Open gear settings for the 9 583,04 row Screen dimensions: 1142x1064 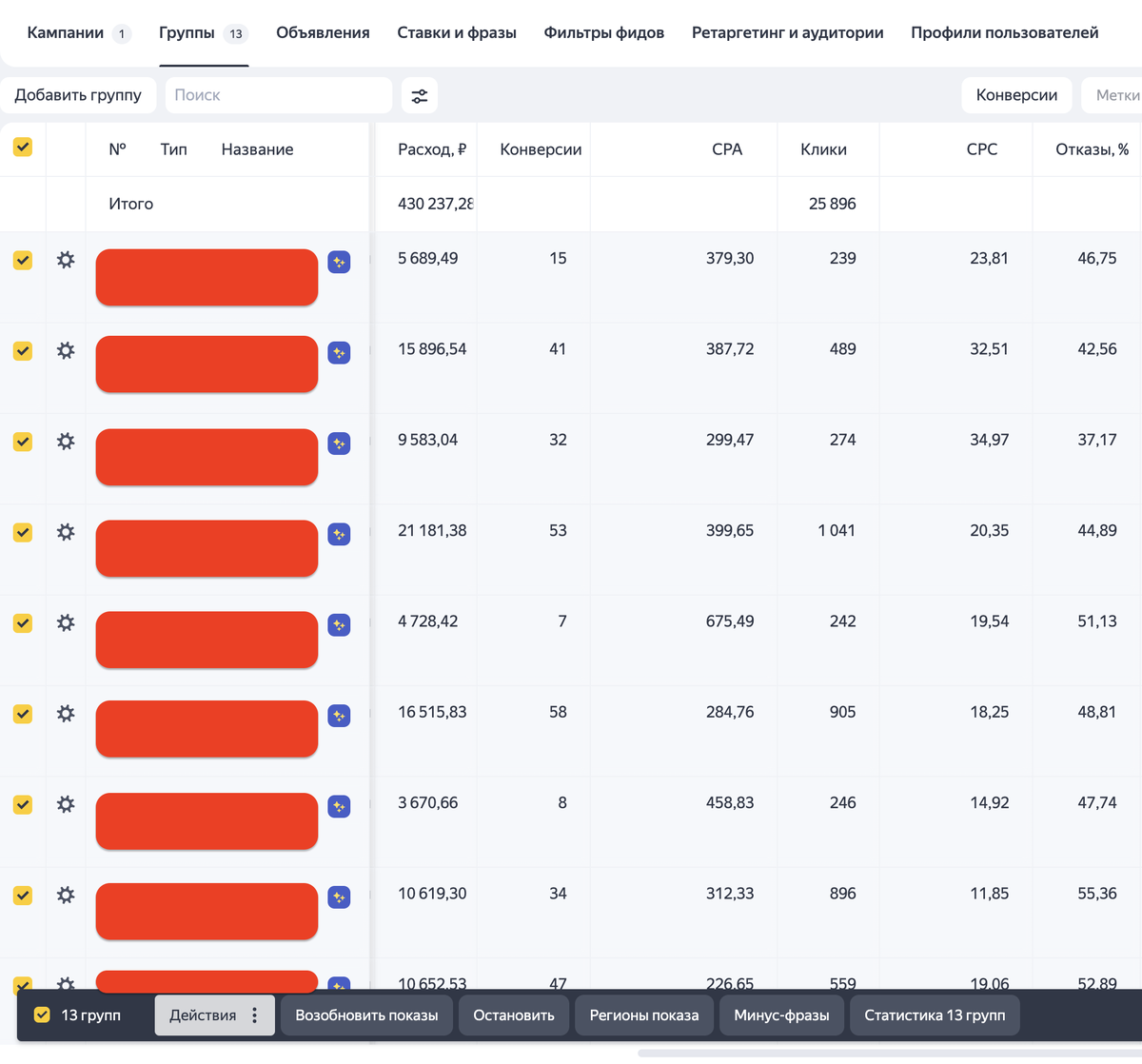click(66, 442)
